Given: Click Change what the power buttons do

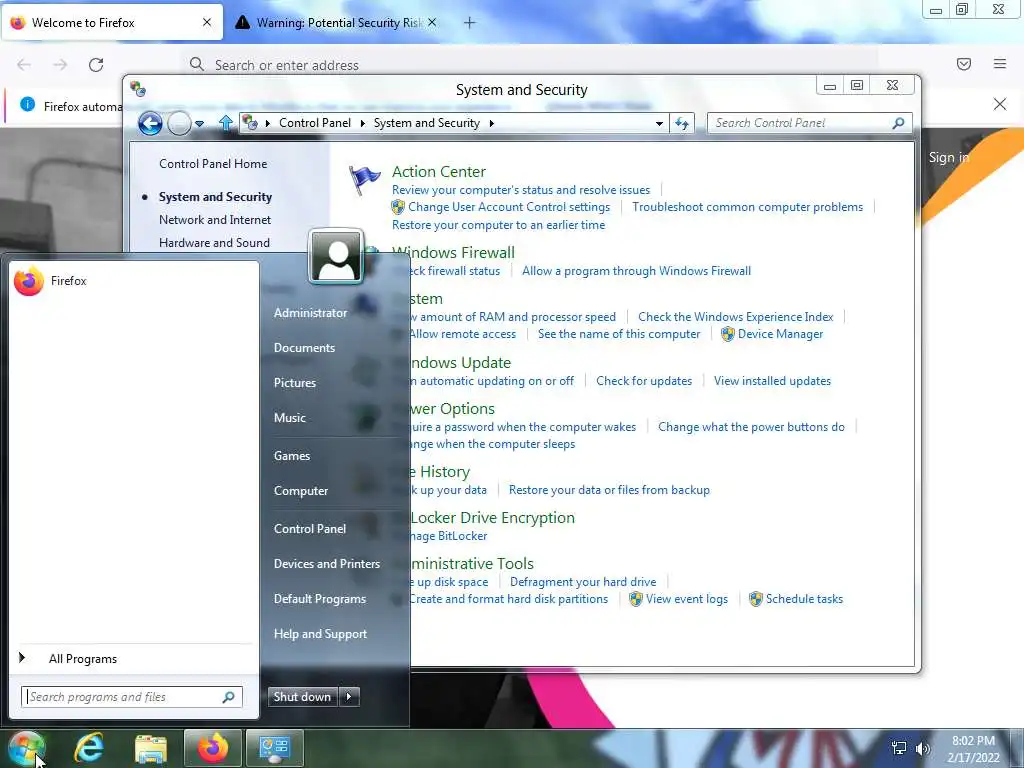Looking at the screenshot, I should click(751, 427).
